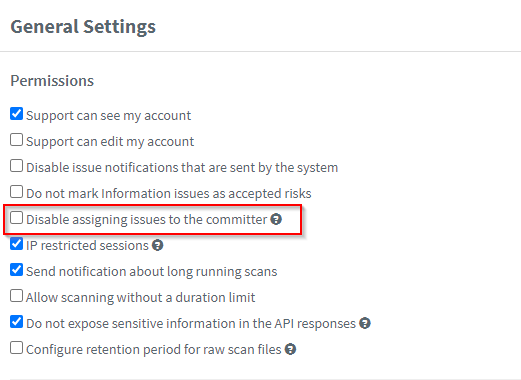Viewport: 521px width, 380px height.
Task: Click label Send notification about long running scans
Action: (x=152, y=272)
